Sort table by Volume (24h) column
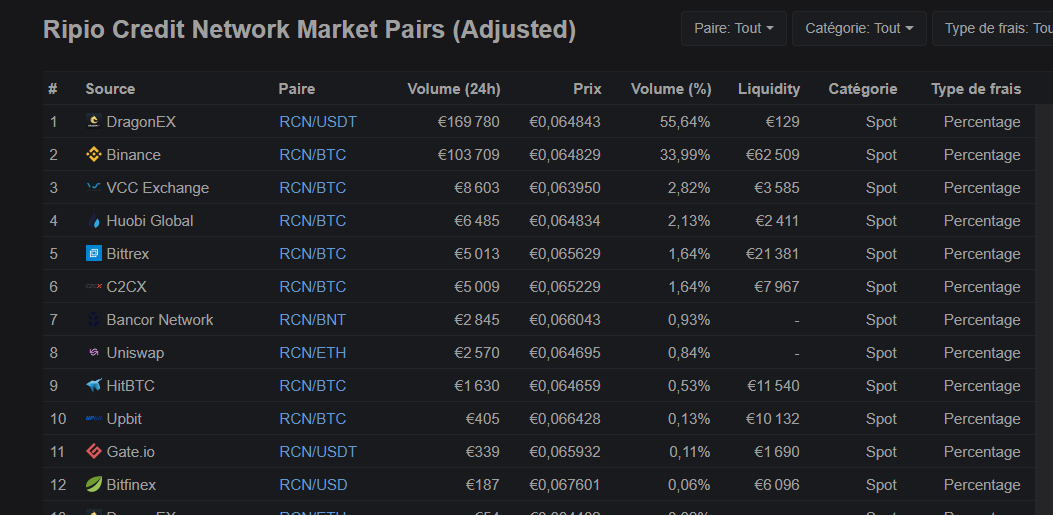Screen dimensions: 1053x515 tap(453, 89)
